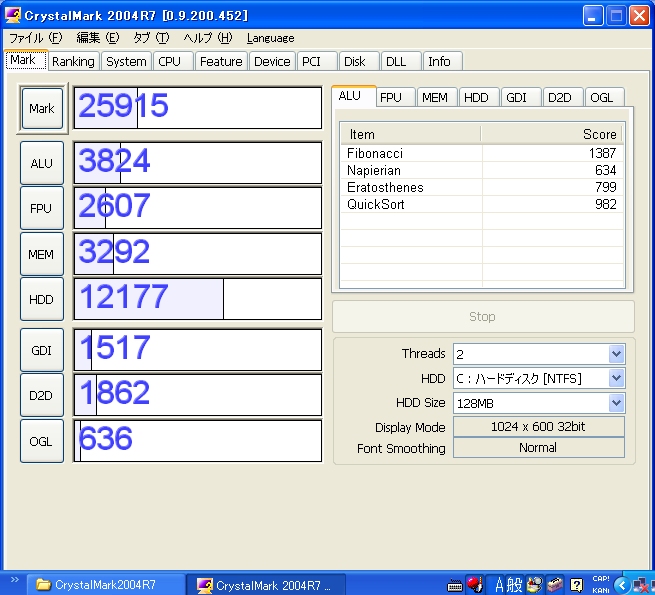The height and width of the screenshot is (595, 655).
Task: Run the MEM benchmark button
Action: pyautogui.click(x=42, y=254)
